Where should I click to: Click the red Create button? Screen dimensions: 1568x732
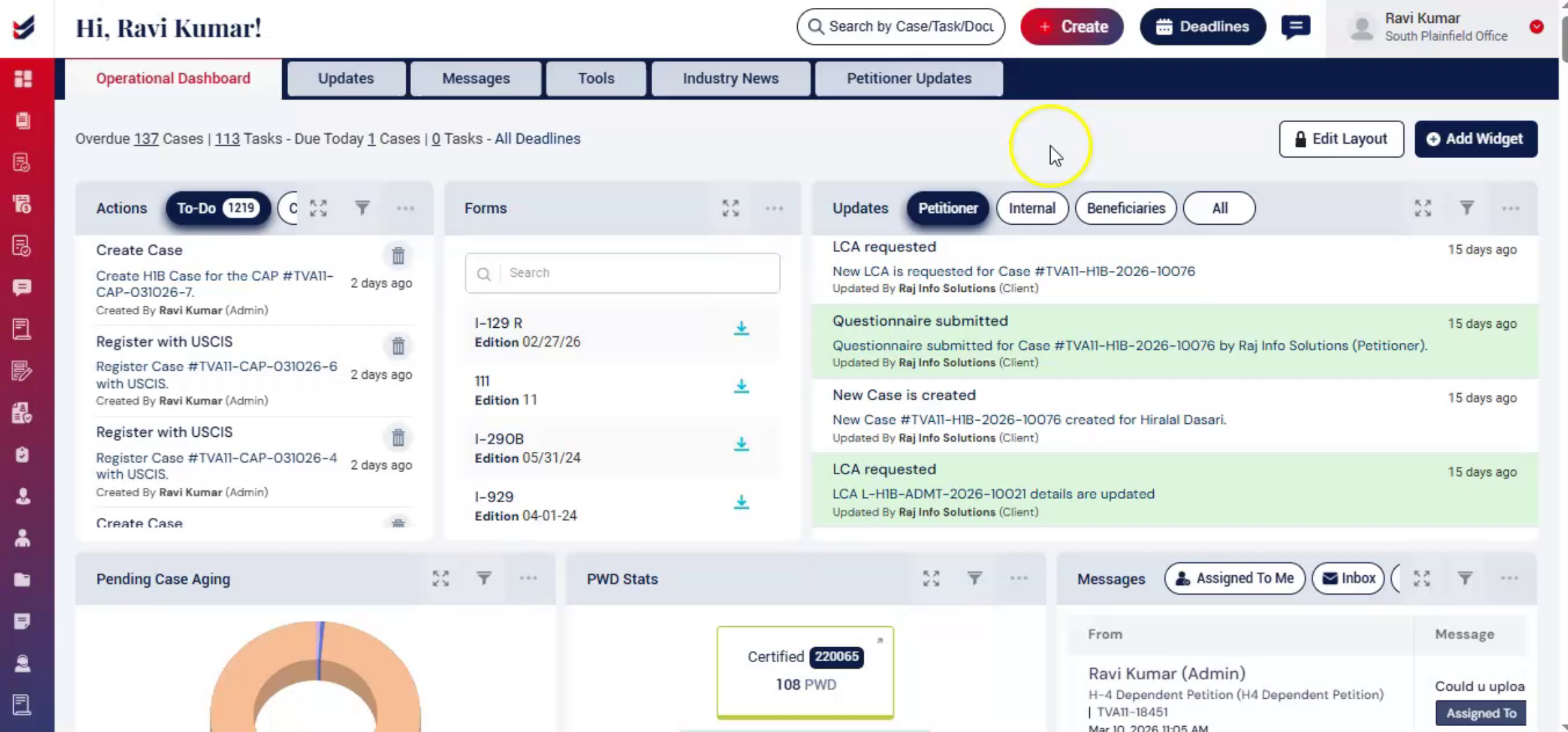coord(1072,27)
